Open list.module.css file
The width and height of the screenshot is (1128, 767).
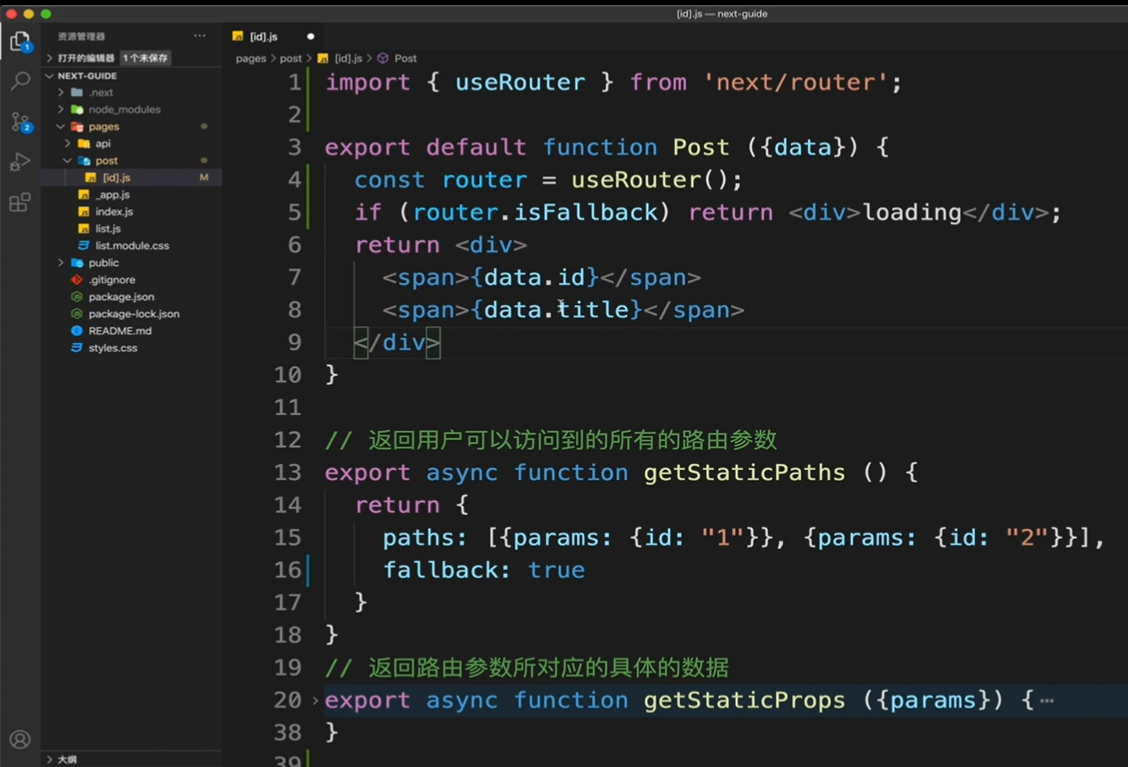pyautogui.click(x=132, y=245)
